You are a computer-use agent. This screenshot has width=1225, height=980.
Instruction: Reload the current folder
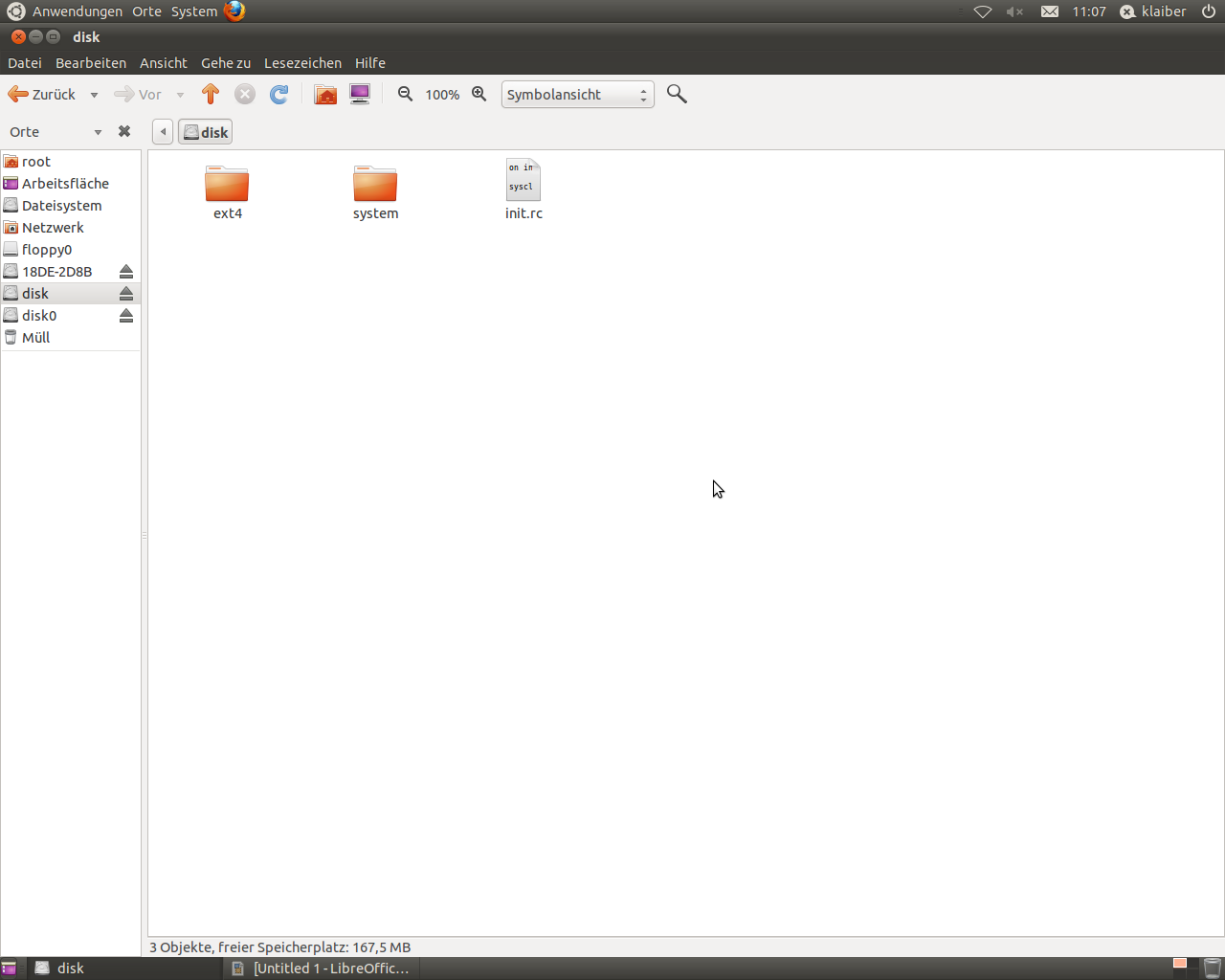[x=278, y=94]
